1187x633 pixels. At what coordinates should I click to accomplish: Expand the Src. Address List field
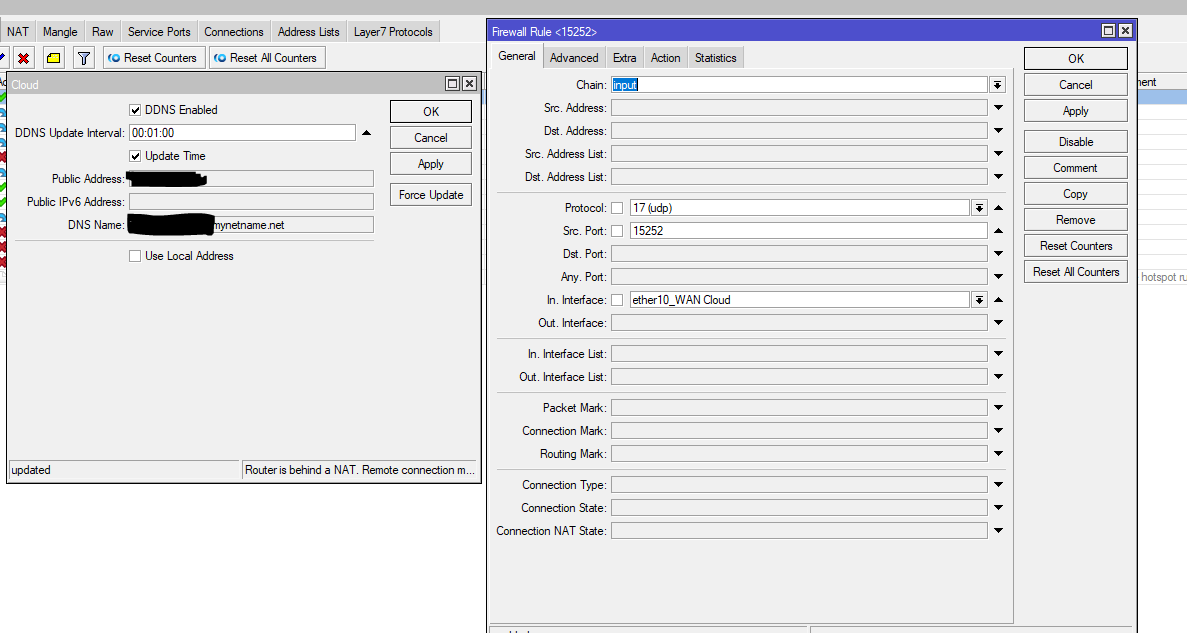999,154
